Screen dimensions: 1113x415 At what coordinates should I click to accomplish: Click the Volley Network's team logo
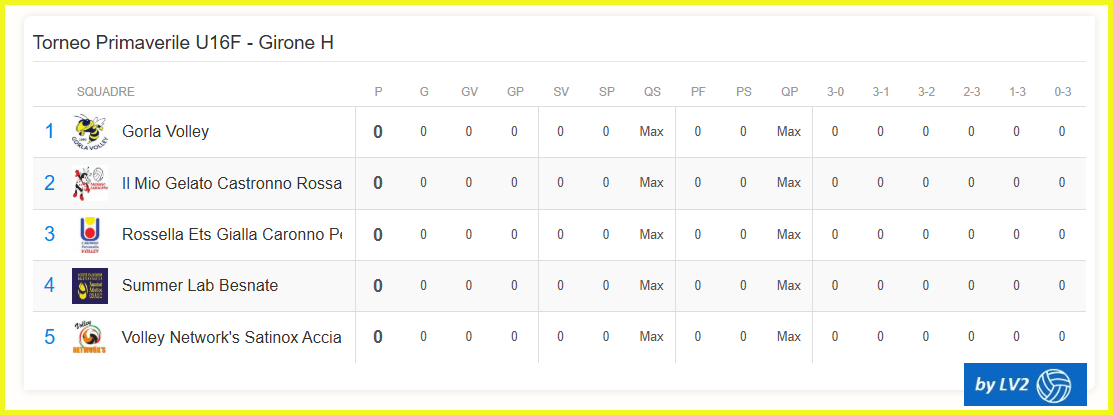pyautogui.click(x=89, y=337)
